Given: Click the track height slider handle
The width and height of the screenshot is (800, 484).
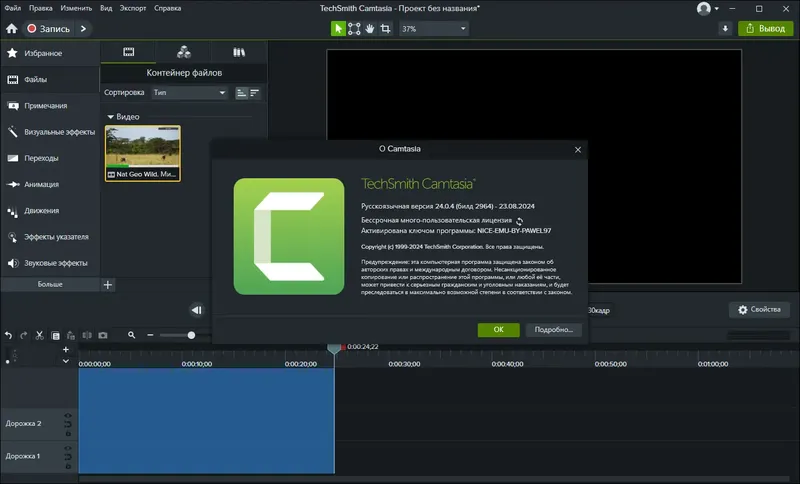Looking at the screenshot, I should (x=7, y=362).
